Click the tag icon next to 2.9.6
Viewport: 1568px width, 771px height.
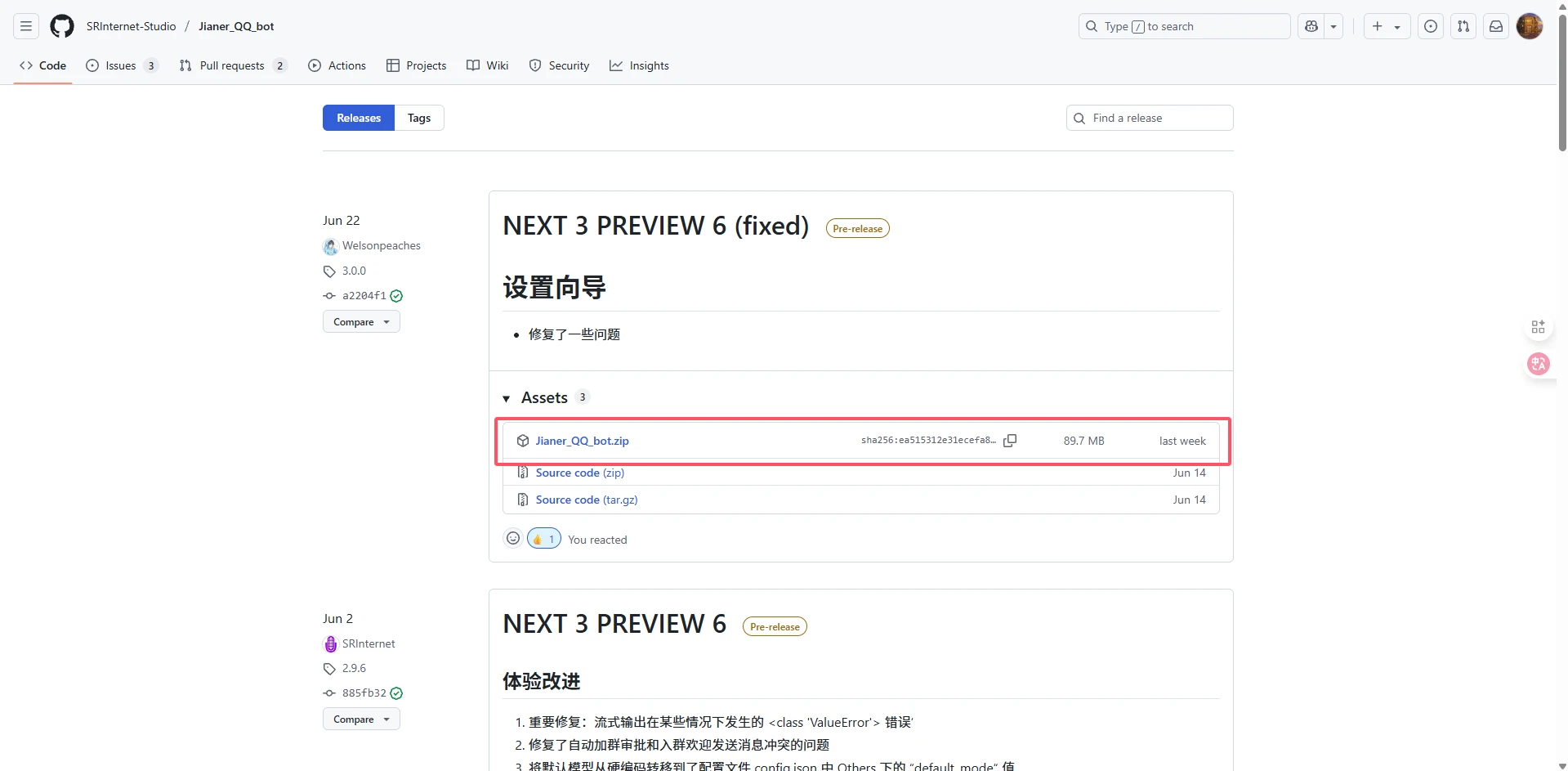(329, 669)
